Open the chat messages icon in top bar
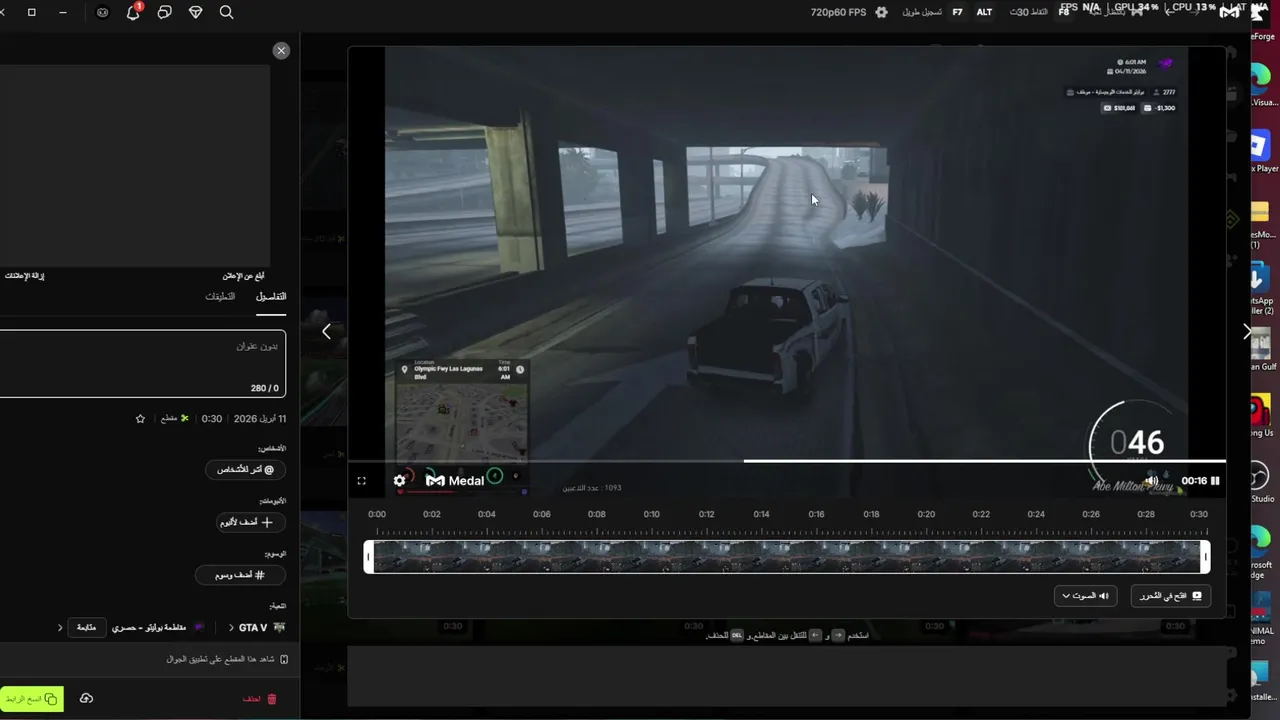 [165, 12]
